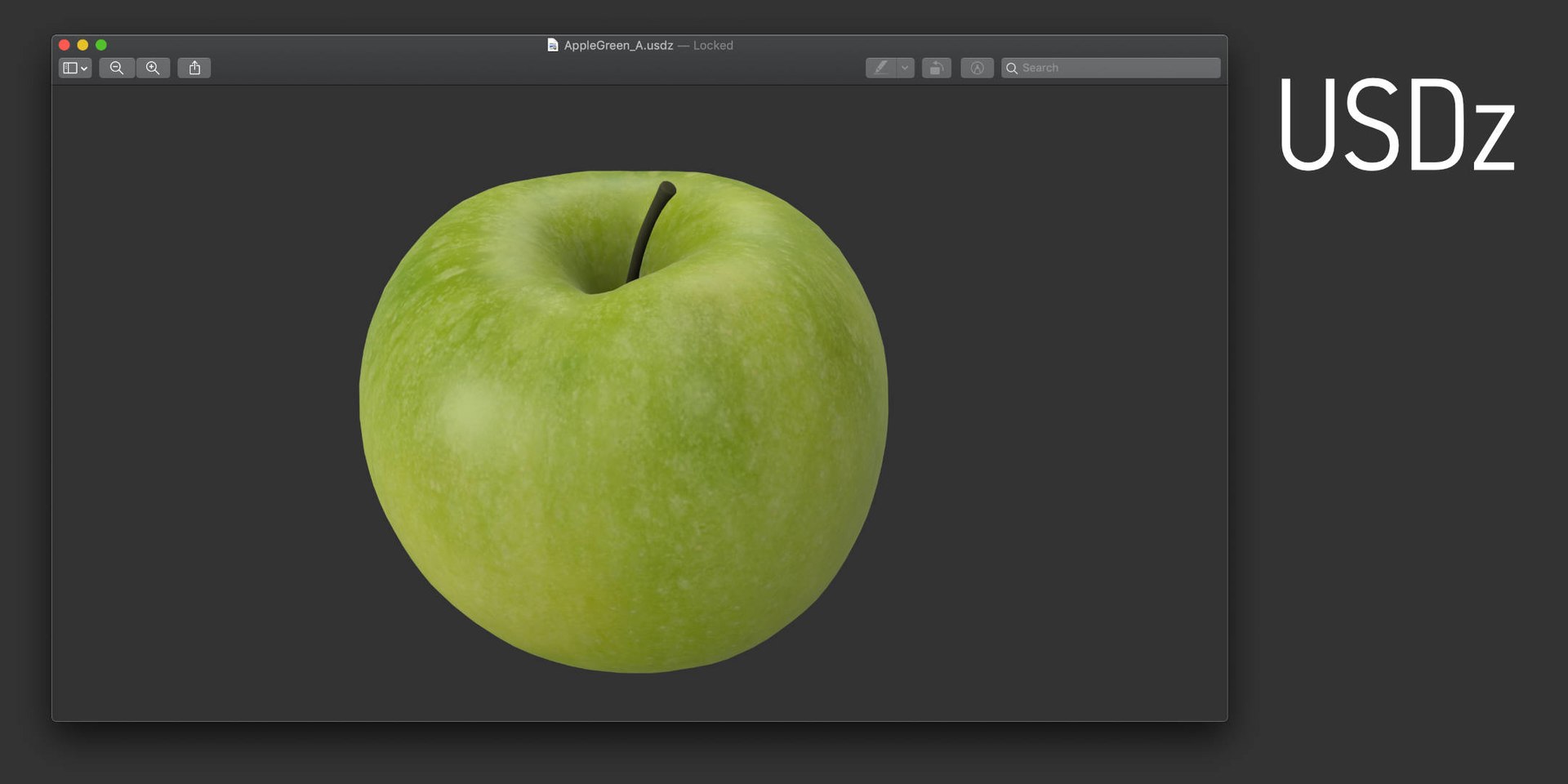Open the sidebar view options dropdown
The width and height of the screenshot is (1568, 784).
[75, 68]
